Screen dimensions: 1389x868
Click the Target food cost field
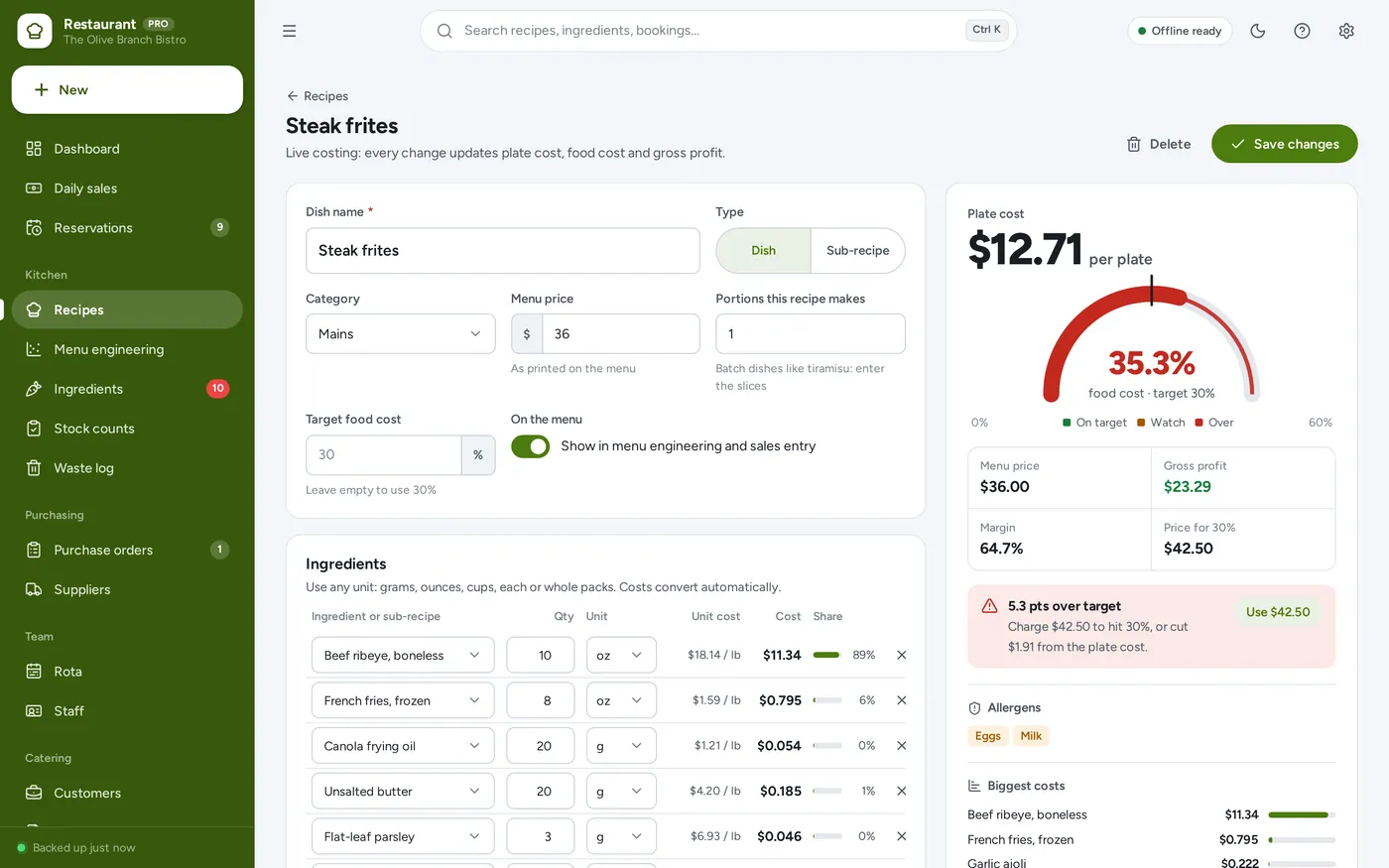[384, 455]
